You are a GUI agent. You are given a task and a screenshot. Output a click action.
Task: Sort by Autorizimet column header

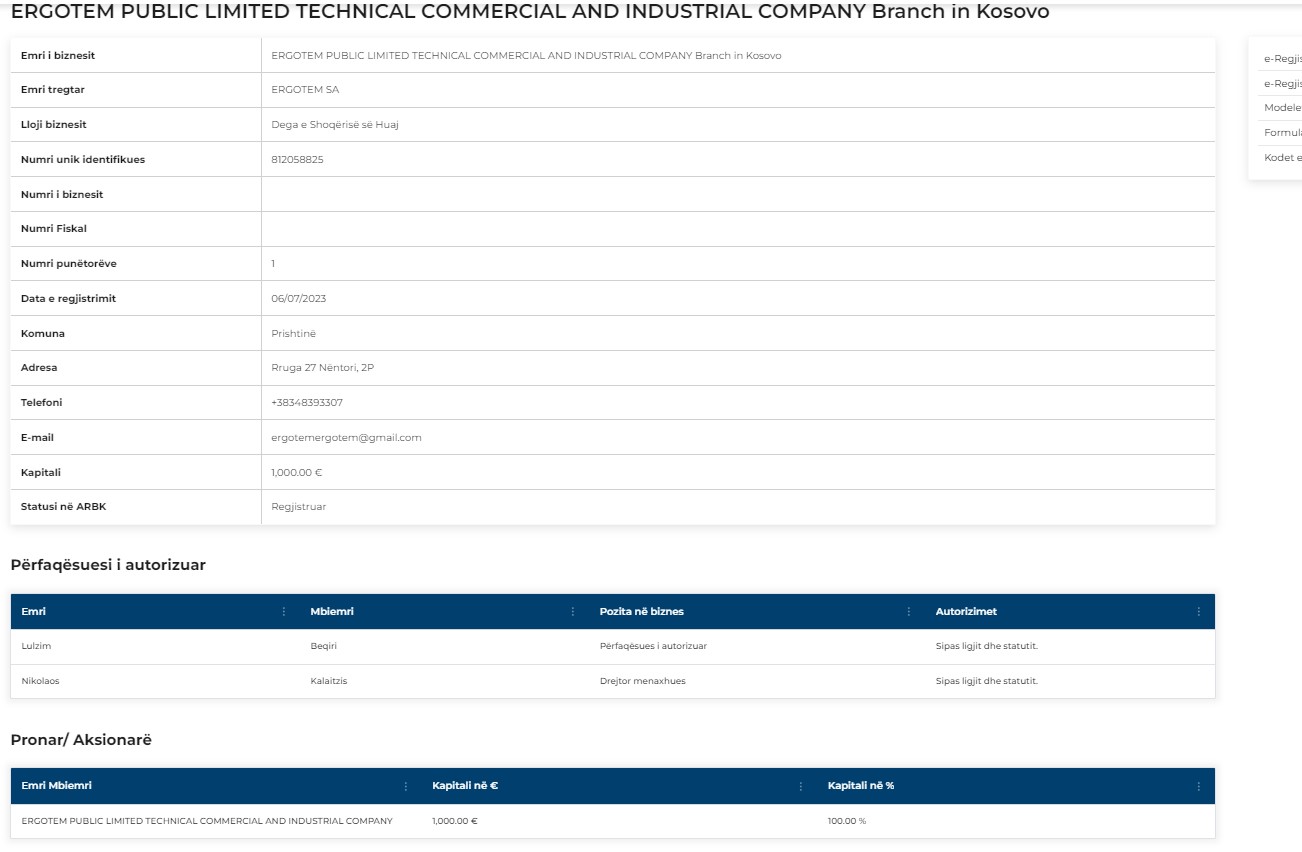click(966, 612)
